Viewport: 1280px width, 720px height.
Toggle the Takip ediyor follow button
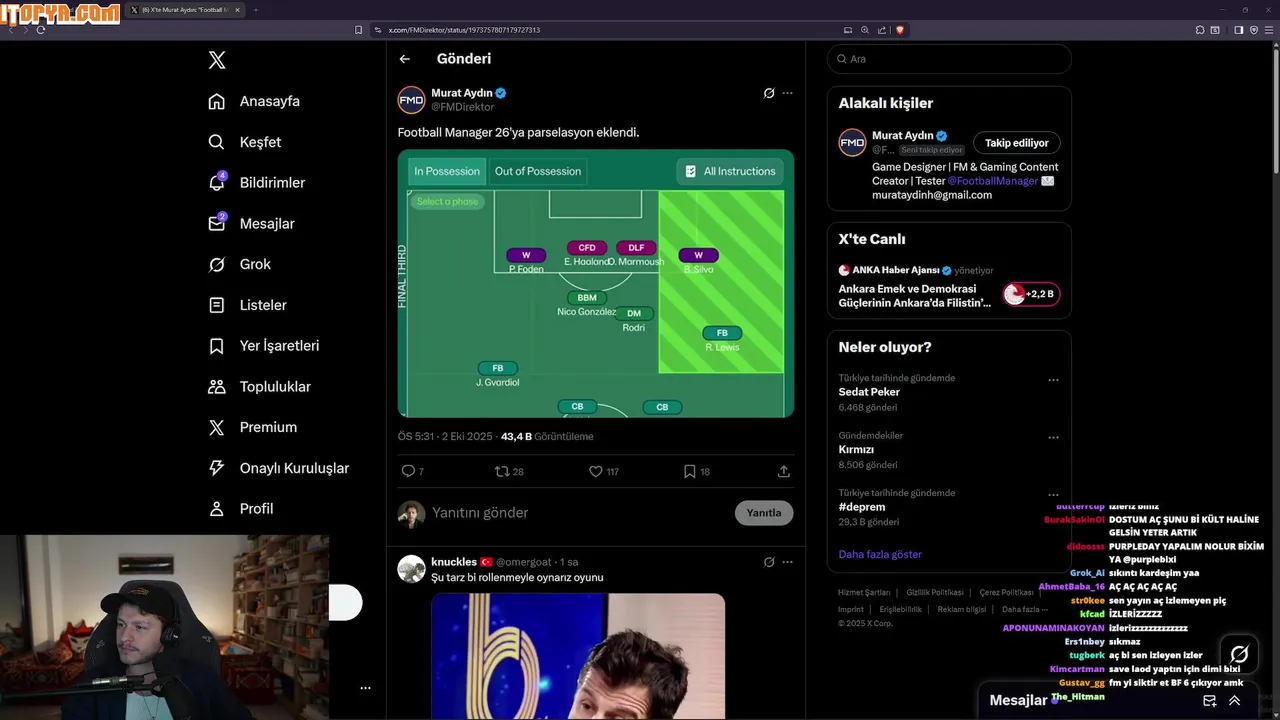coord(1017,143)
